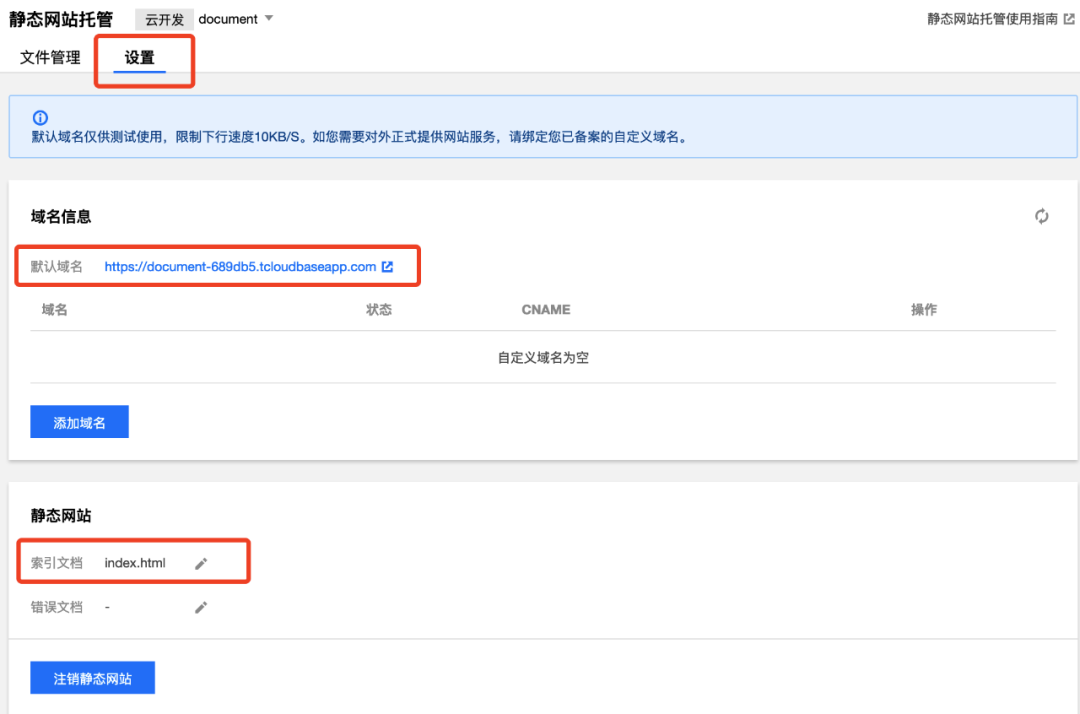Click the 操作 column header

tap(924, 310)
